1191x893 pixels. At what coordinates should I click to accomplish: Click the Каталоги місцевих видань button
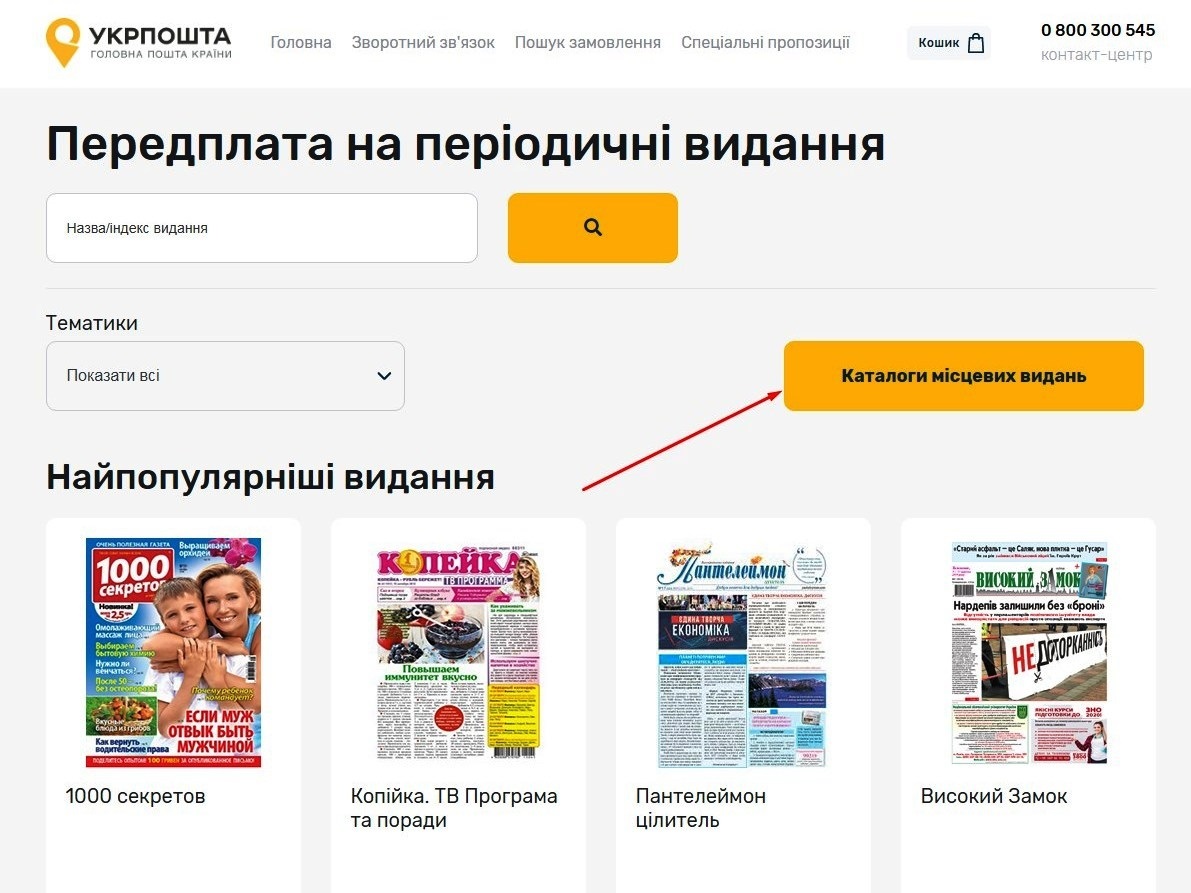pyautogui.click(x=964, y=375)
